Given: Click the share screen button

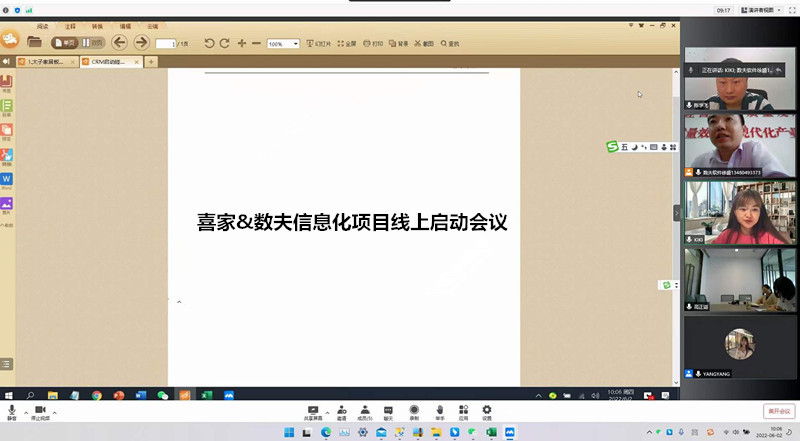Looking at the screenshot, I should [313, 411].
